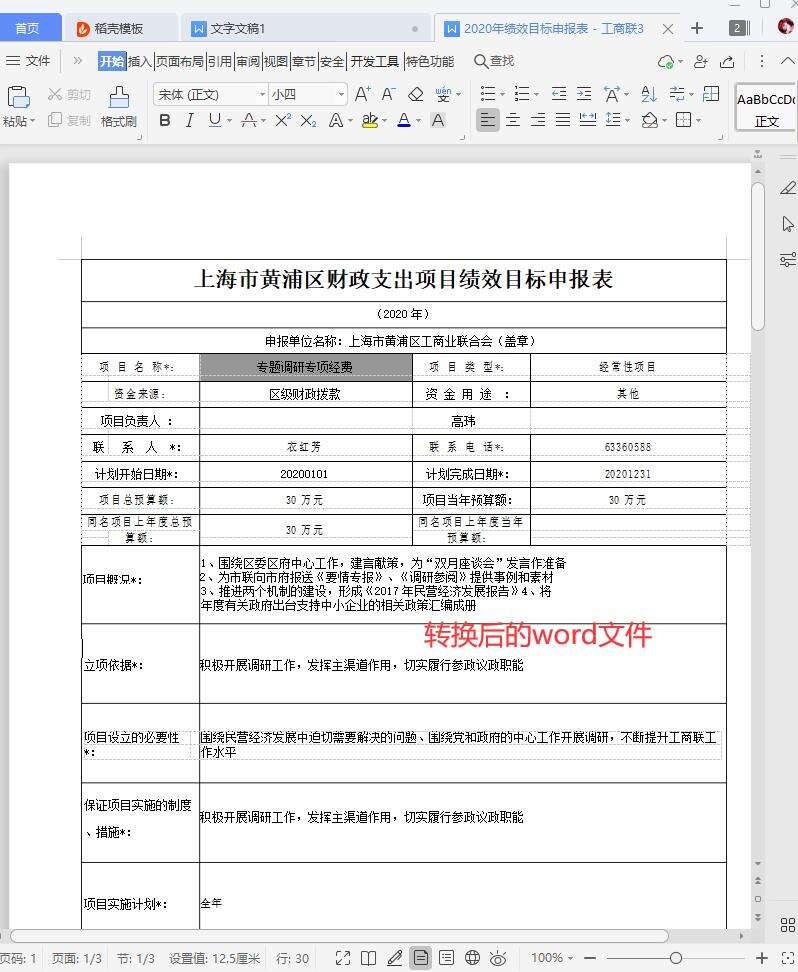This screenshot has height=972, width=798.
Task: Apply subscript formatting
Action: point(308,120)
